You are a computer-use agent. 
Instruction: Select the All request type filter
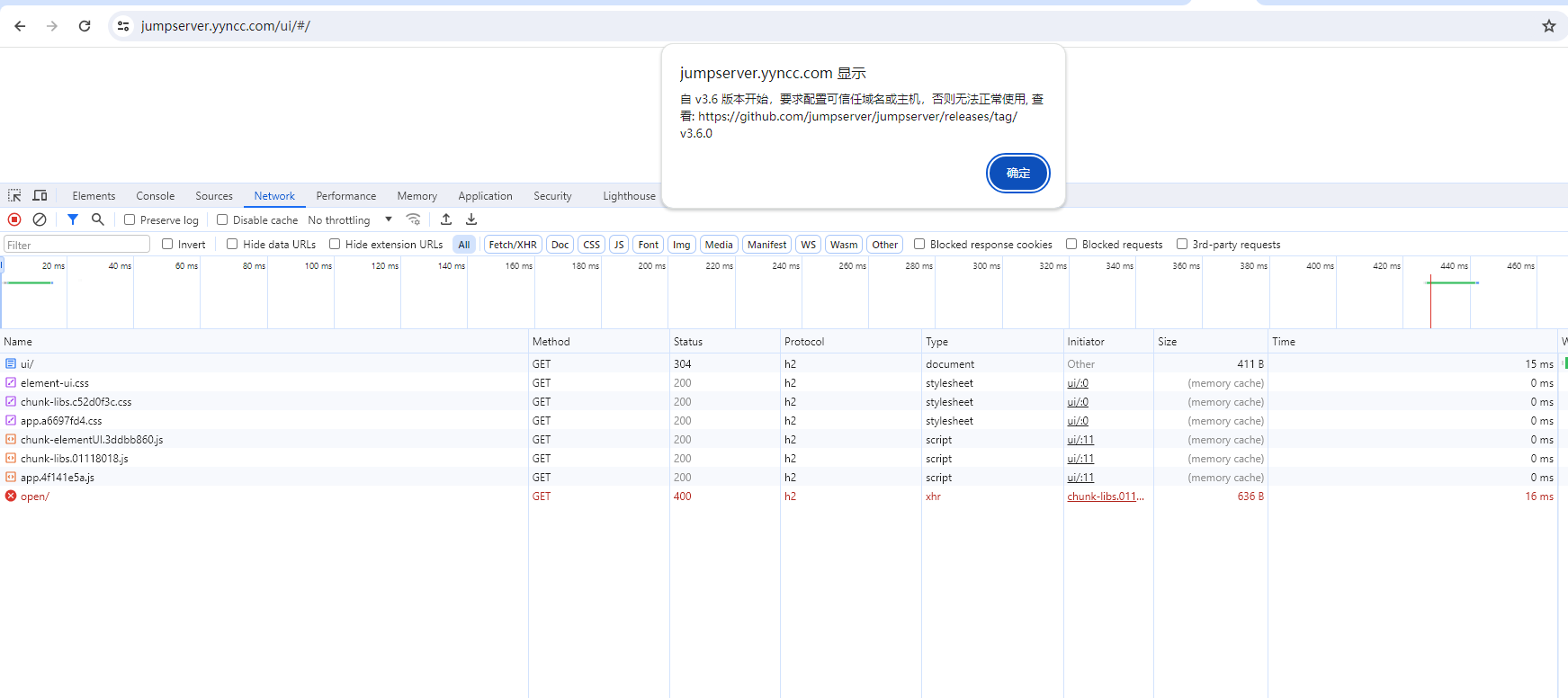pos(464,244)
